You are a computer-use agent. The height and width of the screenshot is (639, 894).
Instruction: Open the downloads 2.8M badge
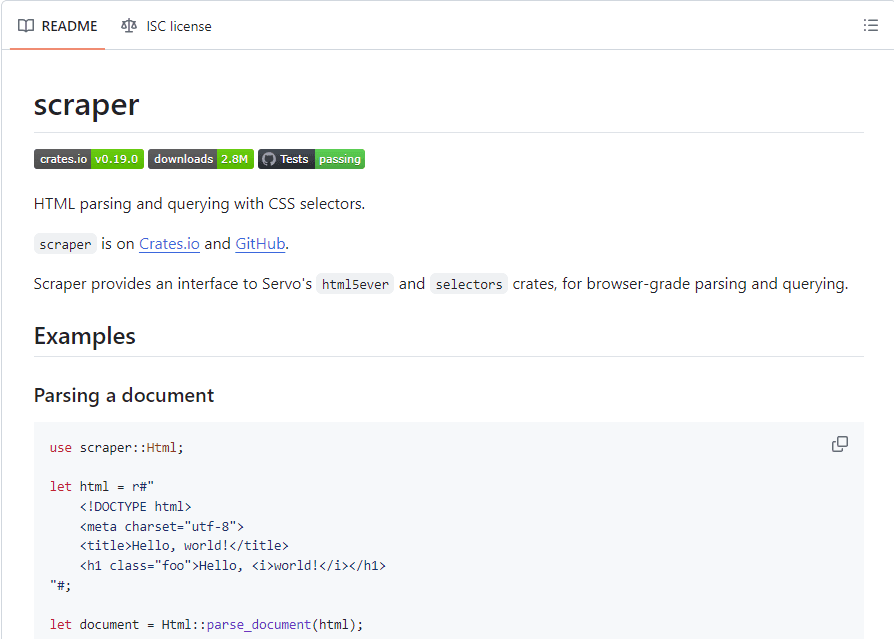[x=201, y=159]
